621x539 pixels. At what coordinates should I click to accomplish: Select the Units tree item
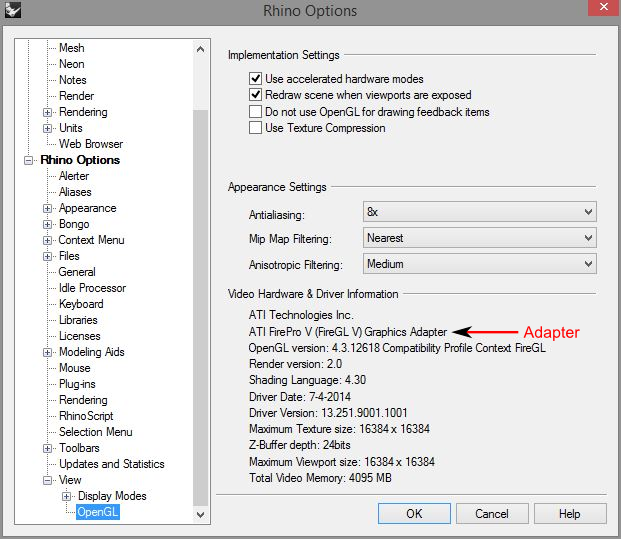click(71, 128)
